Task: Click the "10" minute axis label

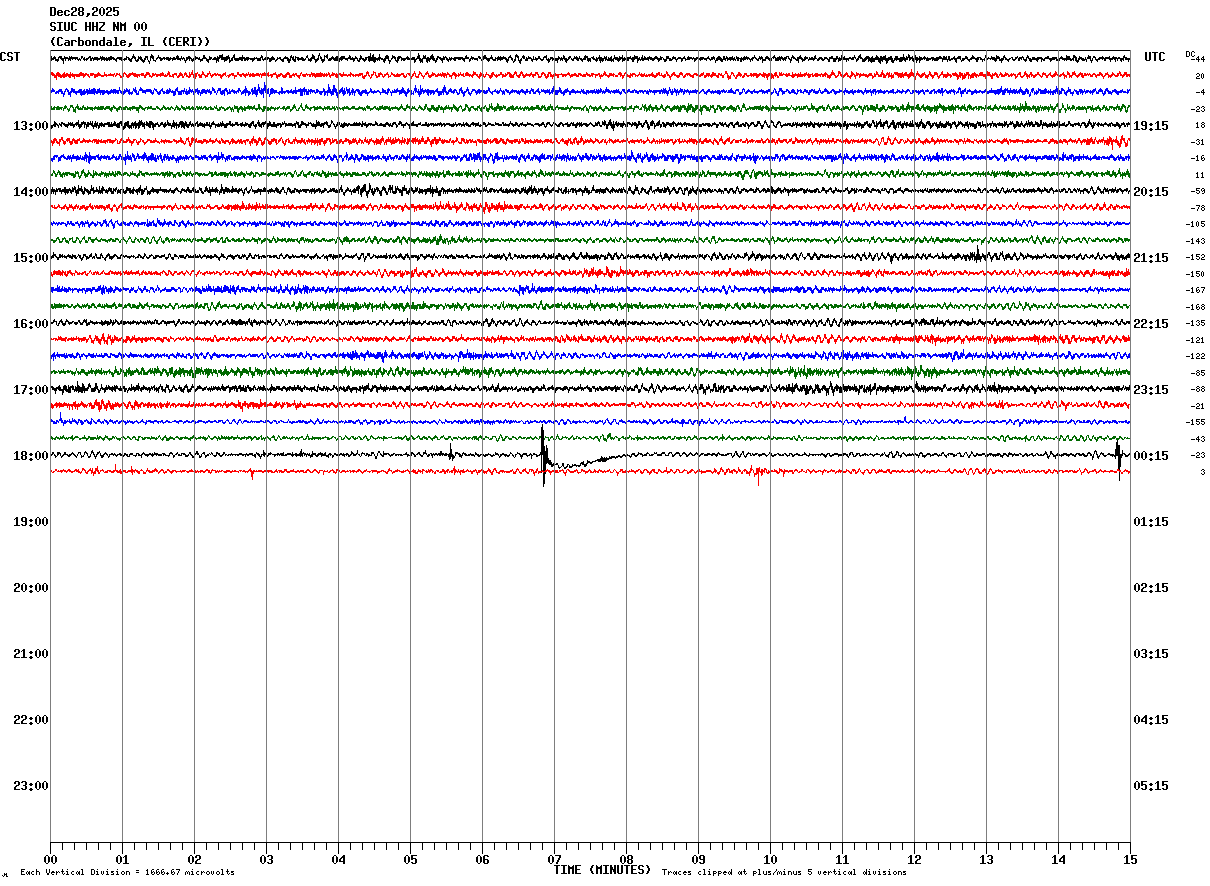Action: point(770,860)
